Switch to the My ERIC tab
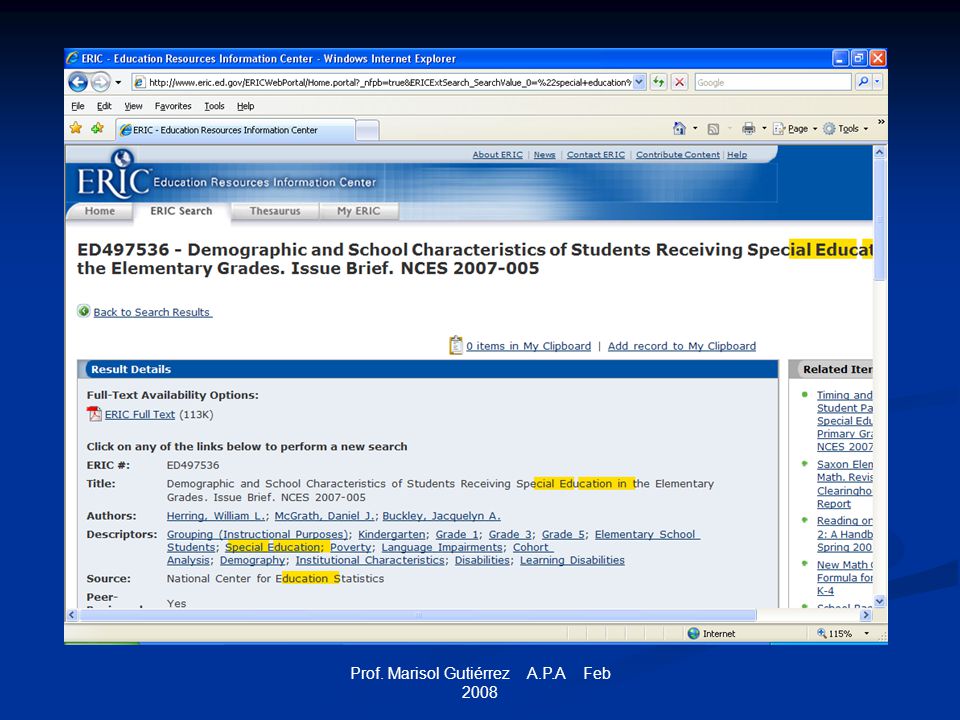 [x=359, y=211]
